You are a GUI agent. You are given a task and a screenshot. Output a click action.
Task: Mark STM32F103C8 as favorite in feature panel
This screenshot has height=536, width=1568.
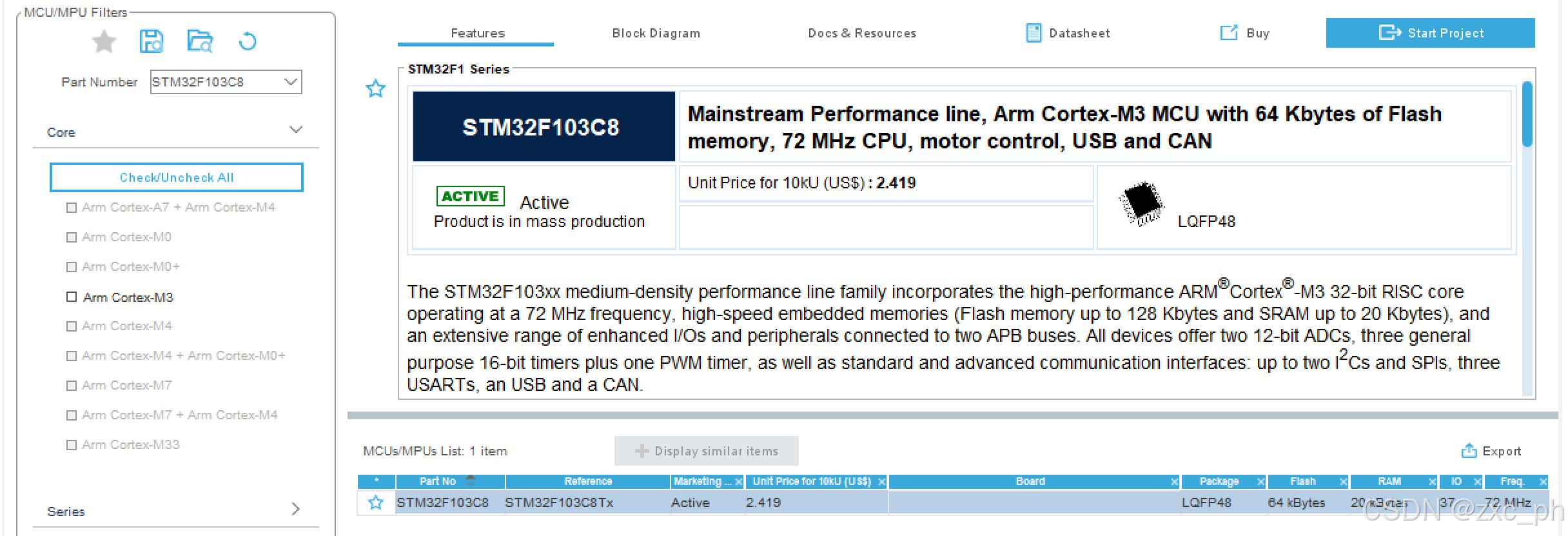coord(375,88)
